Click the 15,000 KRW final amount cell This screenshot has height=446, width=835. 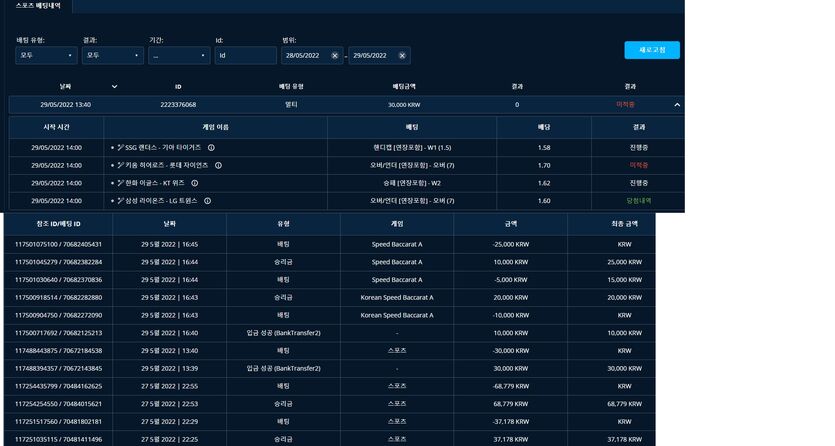[x=624, y=280]
